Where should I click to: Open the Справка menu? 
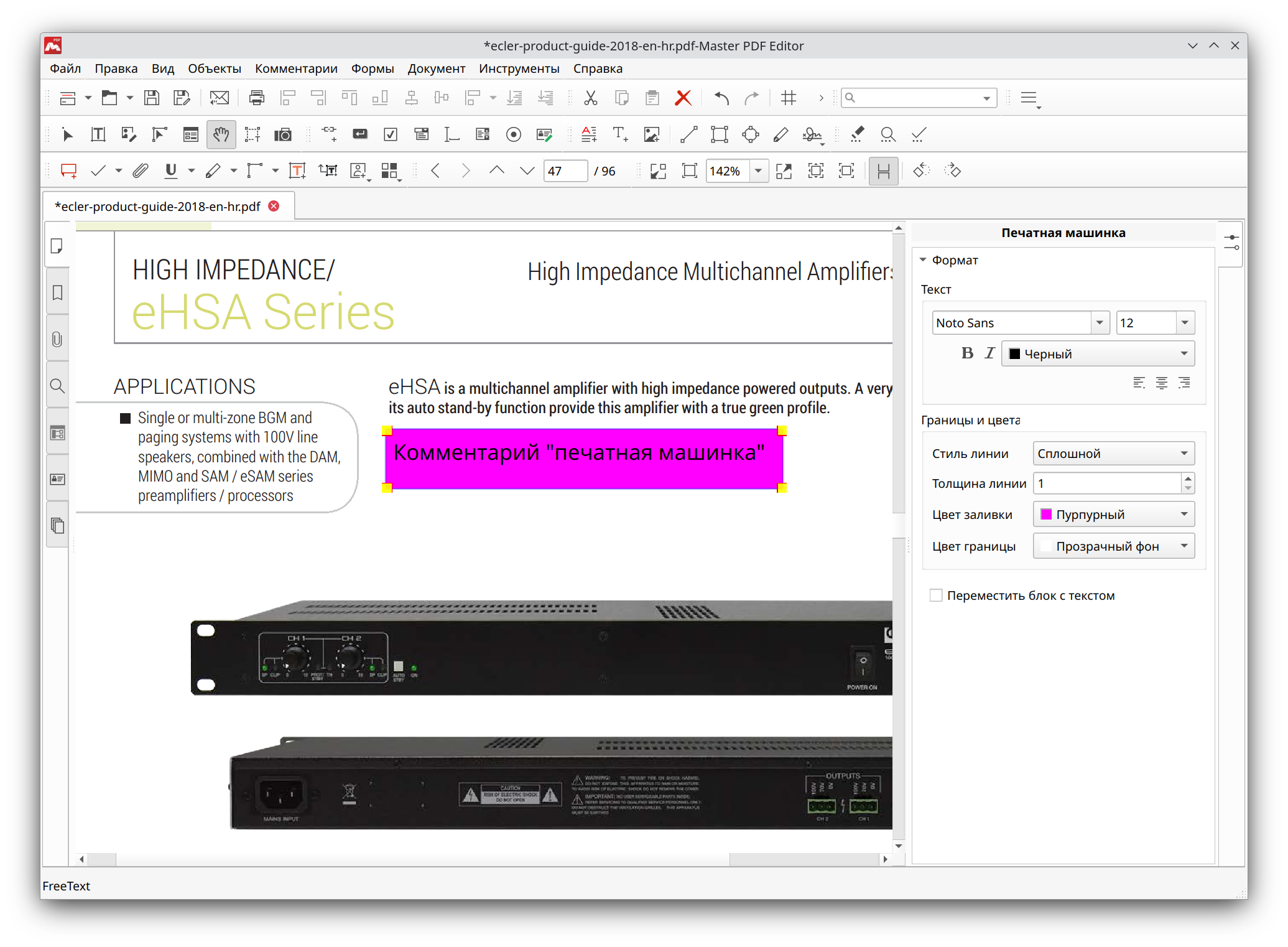[x=598, y=68]
